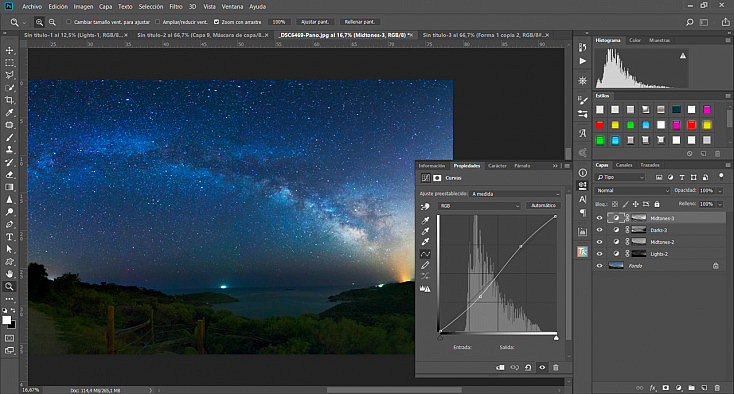Switch to the Información tab
Screen dimensions: 734x394
coord(432,166)
